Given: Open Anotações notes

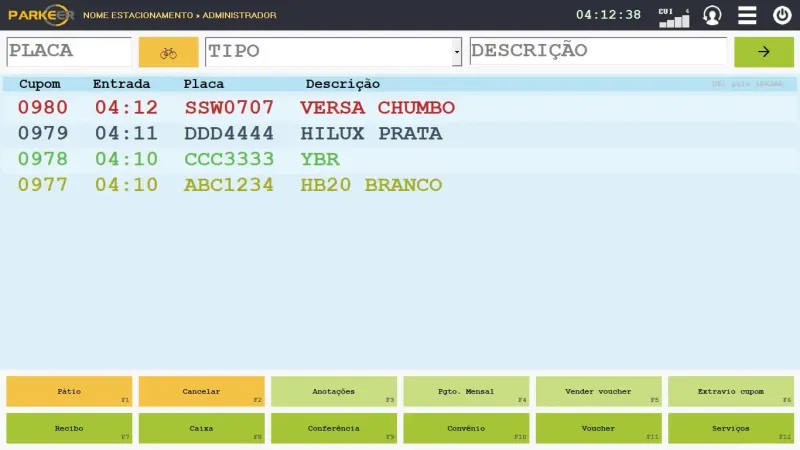Looking at the screenshot, I should click(x=334, y=391).
